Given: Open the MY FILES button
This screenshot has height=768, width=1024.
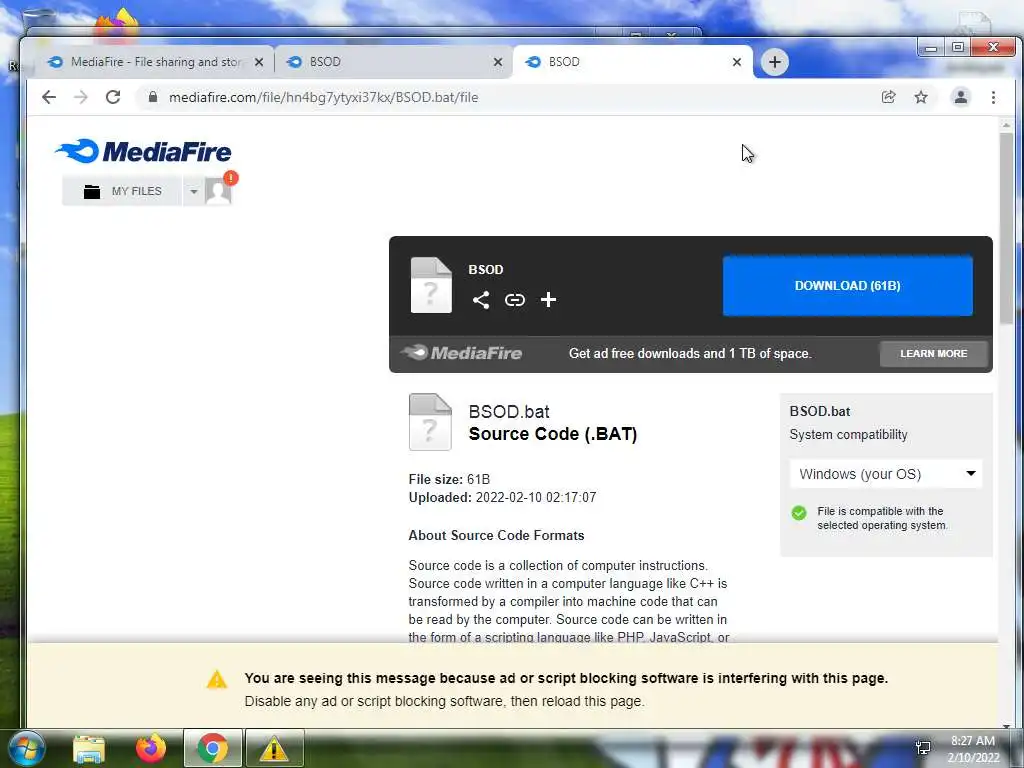Looking at the screenshot, I should click(122, 191).
